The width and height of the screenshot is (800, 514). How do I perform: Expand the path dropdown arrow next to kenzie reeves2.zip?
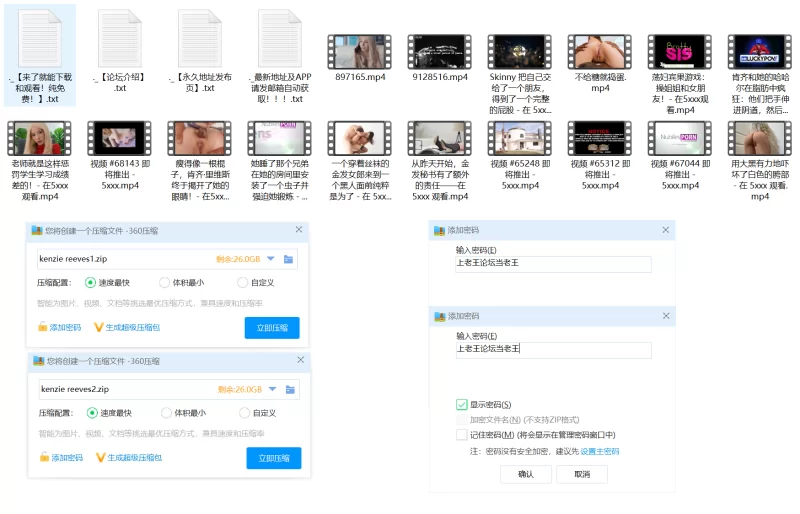point(271,389)
